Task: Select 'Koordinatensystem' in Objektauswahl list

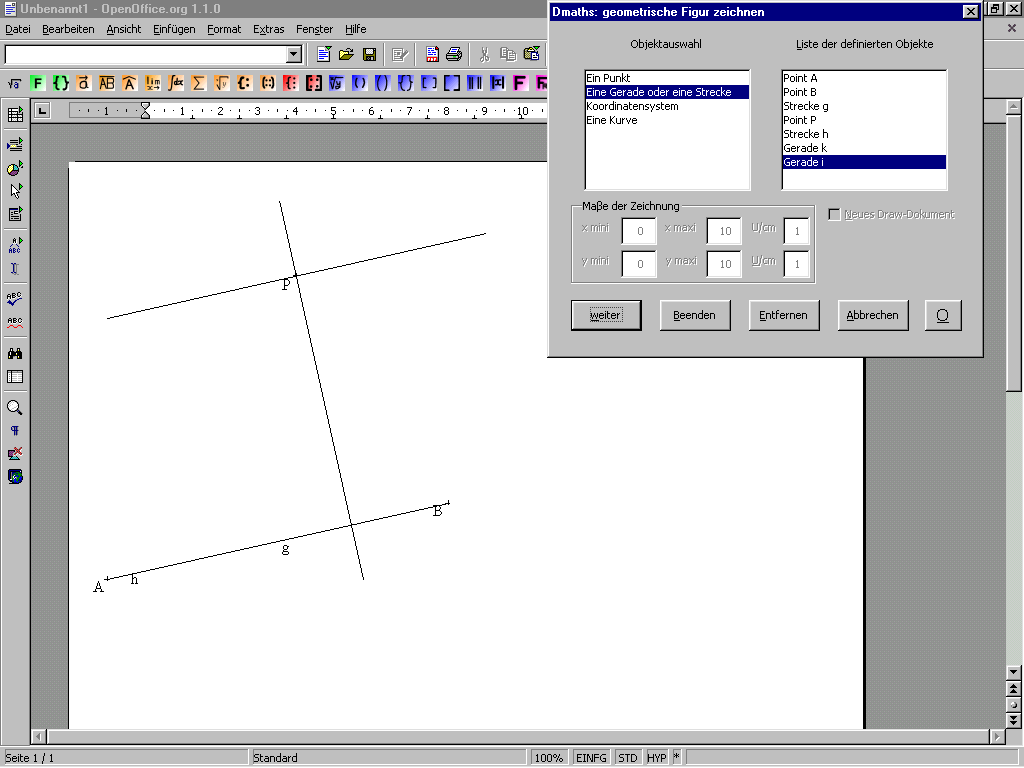Action: 632,106
